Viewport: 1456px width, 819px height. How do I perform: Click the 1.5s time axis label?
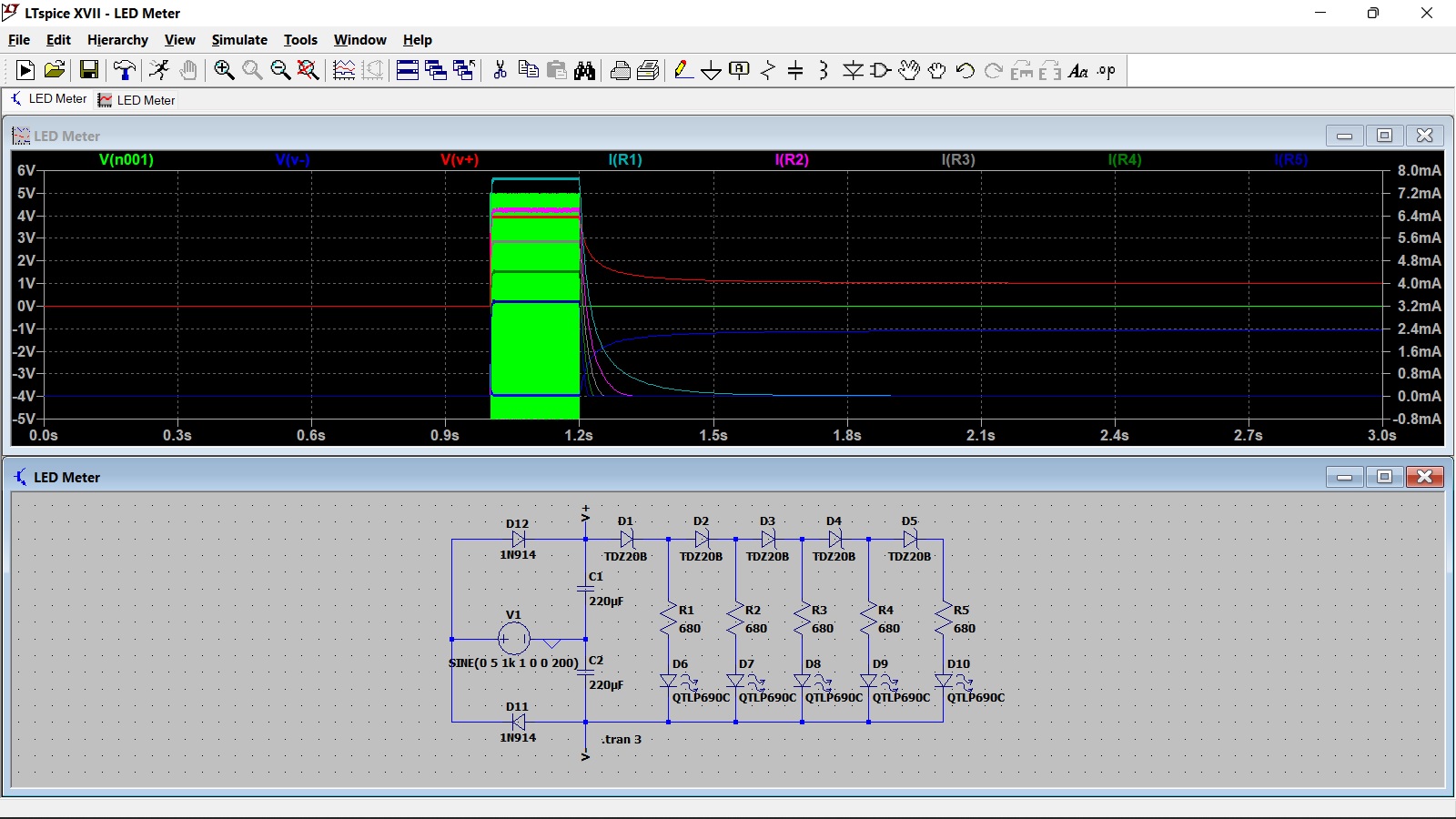click(713, 435)
